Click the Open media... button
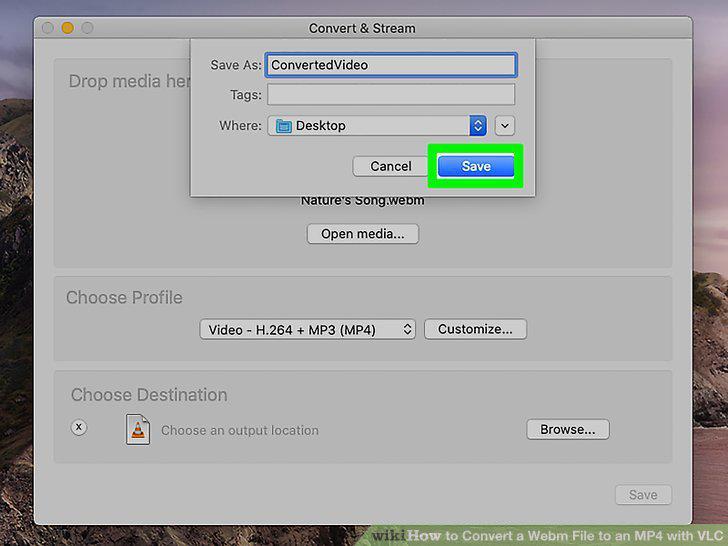This screenshot has height=546, width=728. pyautogui.click(x=363, y=234)
